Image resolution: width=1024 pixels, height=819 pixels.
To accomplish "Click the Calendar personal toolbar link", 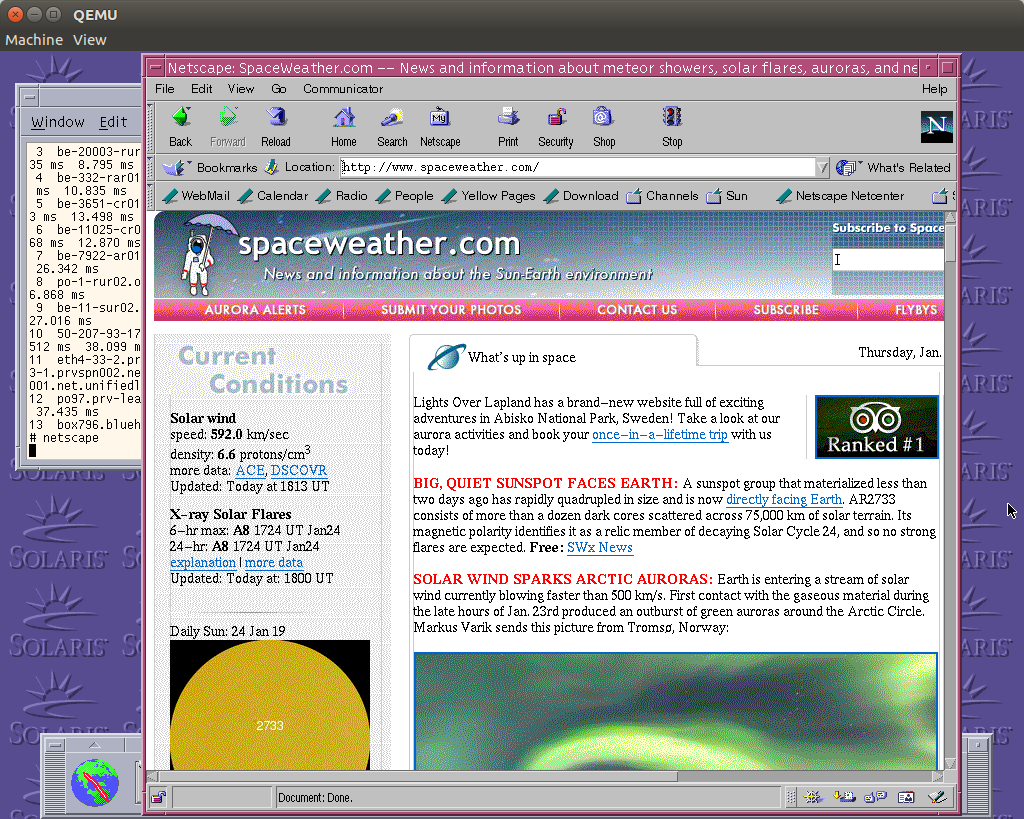I will (272, 196).
